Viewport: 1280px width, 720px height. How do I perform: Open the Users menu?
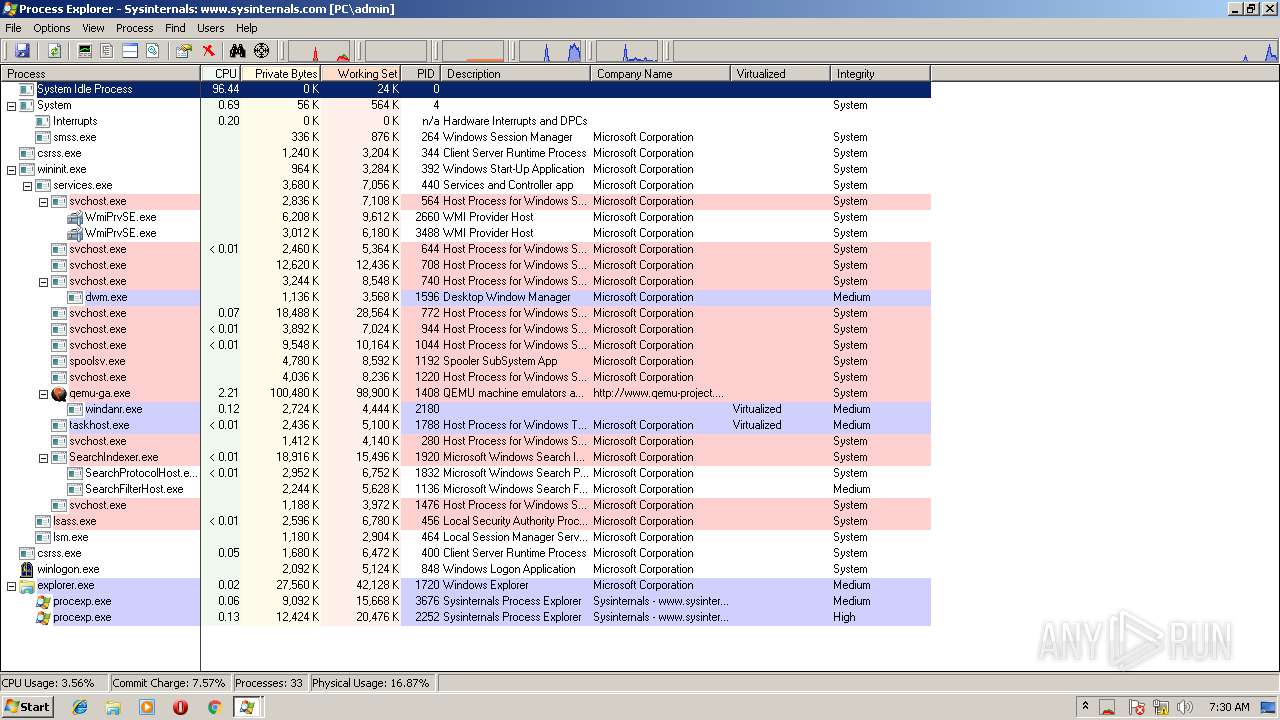[x=210, y=28]
